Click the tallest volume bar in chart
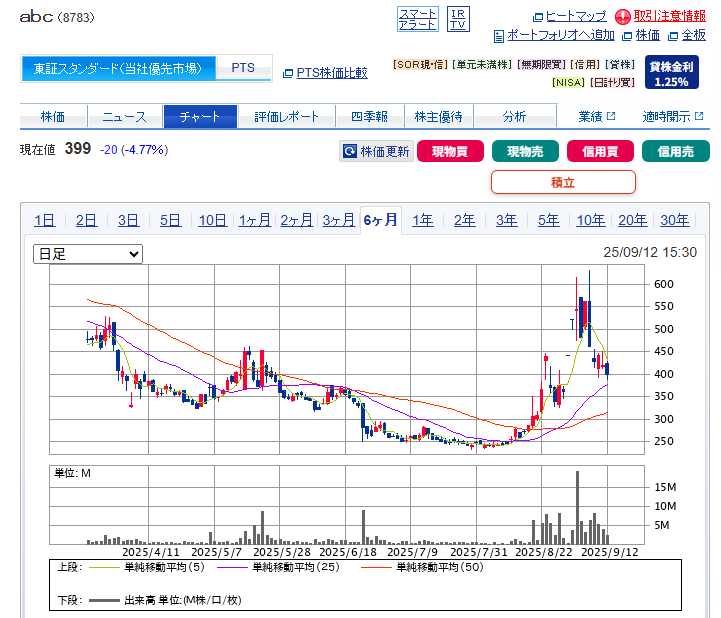The image size is (721, 618). pos(577,506)
